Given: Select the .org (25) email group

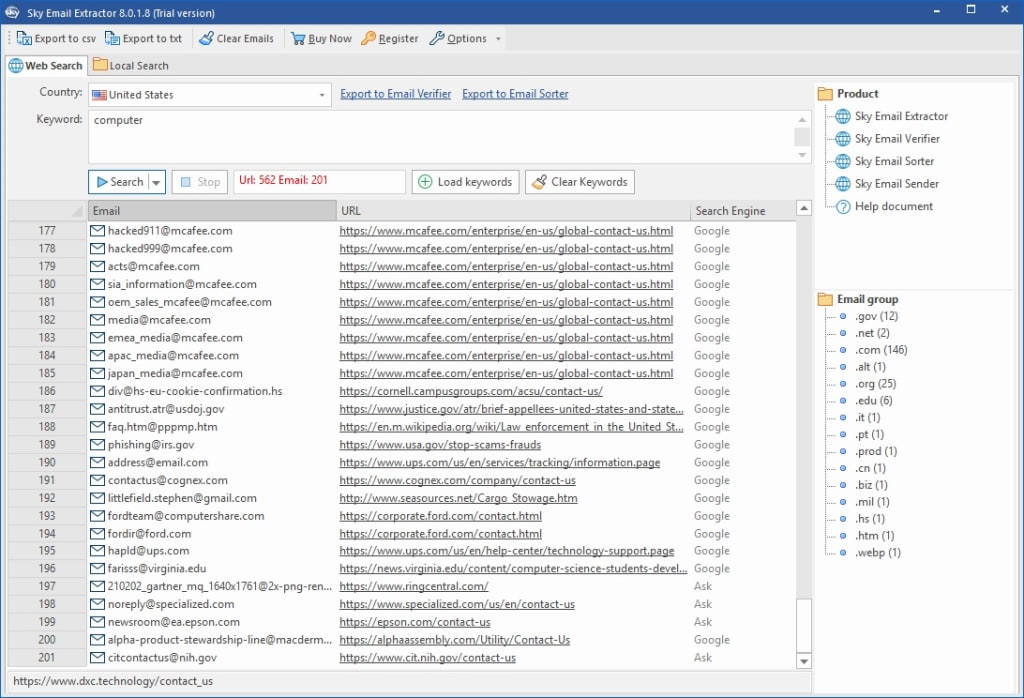Looking at the screenshot, I should (x=875, y=384).
